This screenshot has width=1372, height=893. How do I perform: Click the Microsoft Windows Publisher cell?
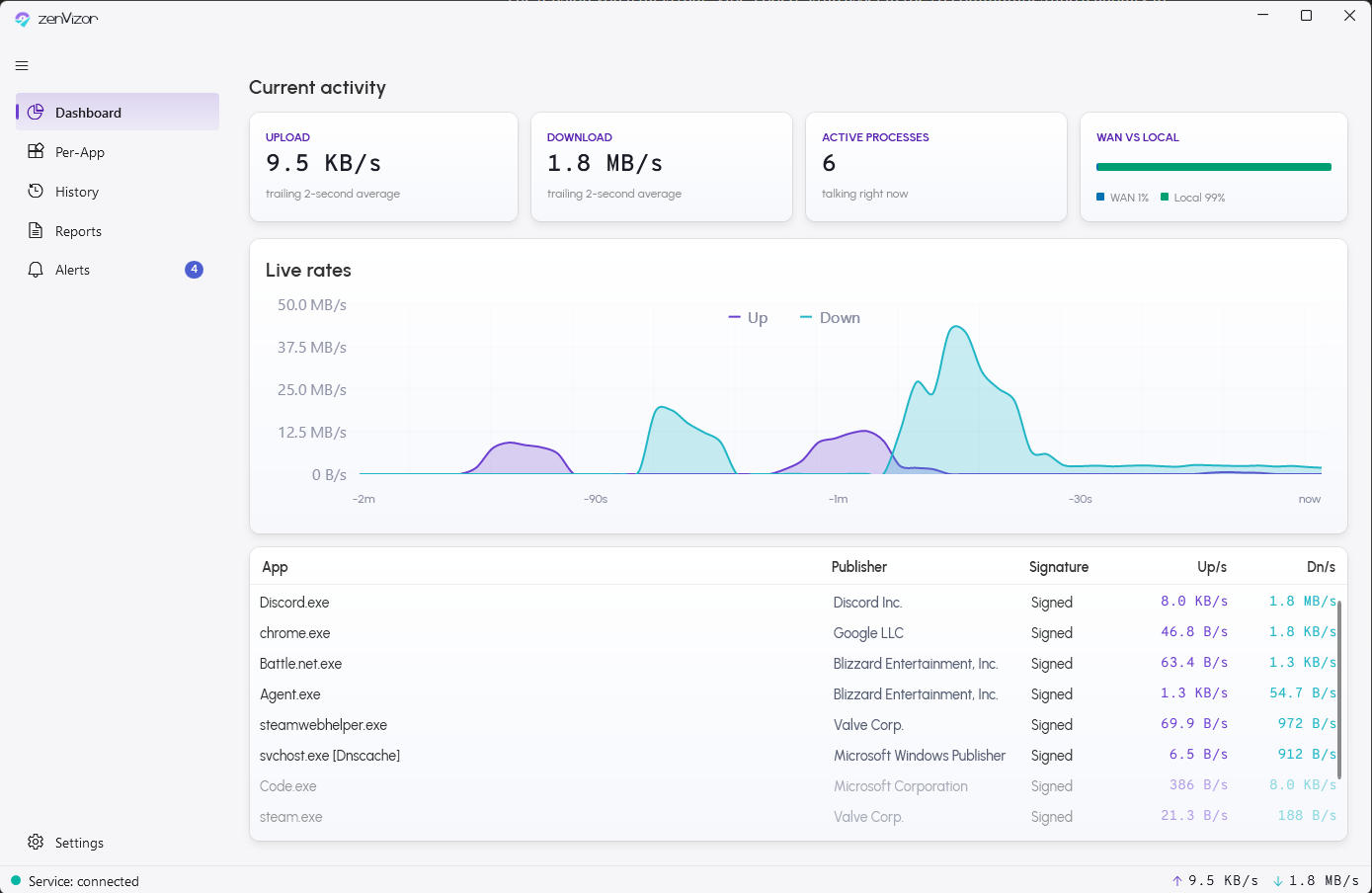[920, 755]
